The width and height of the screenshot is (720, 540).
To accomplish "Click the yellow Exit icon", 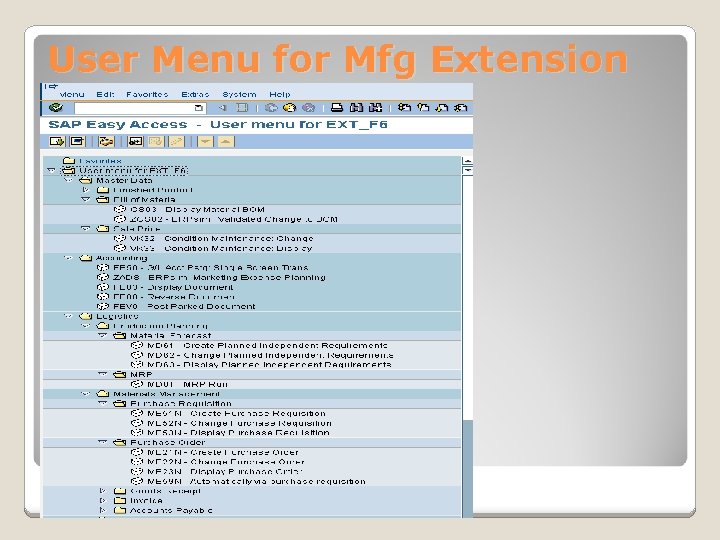I will point(290,107).
